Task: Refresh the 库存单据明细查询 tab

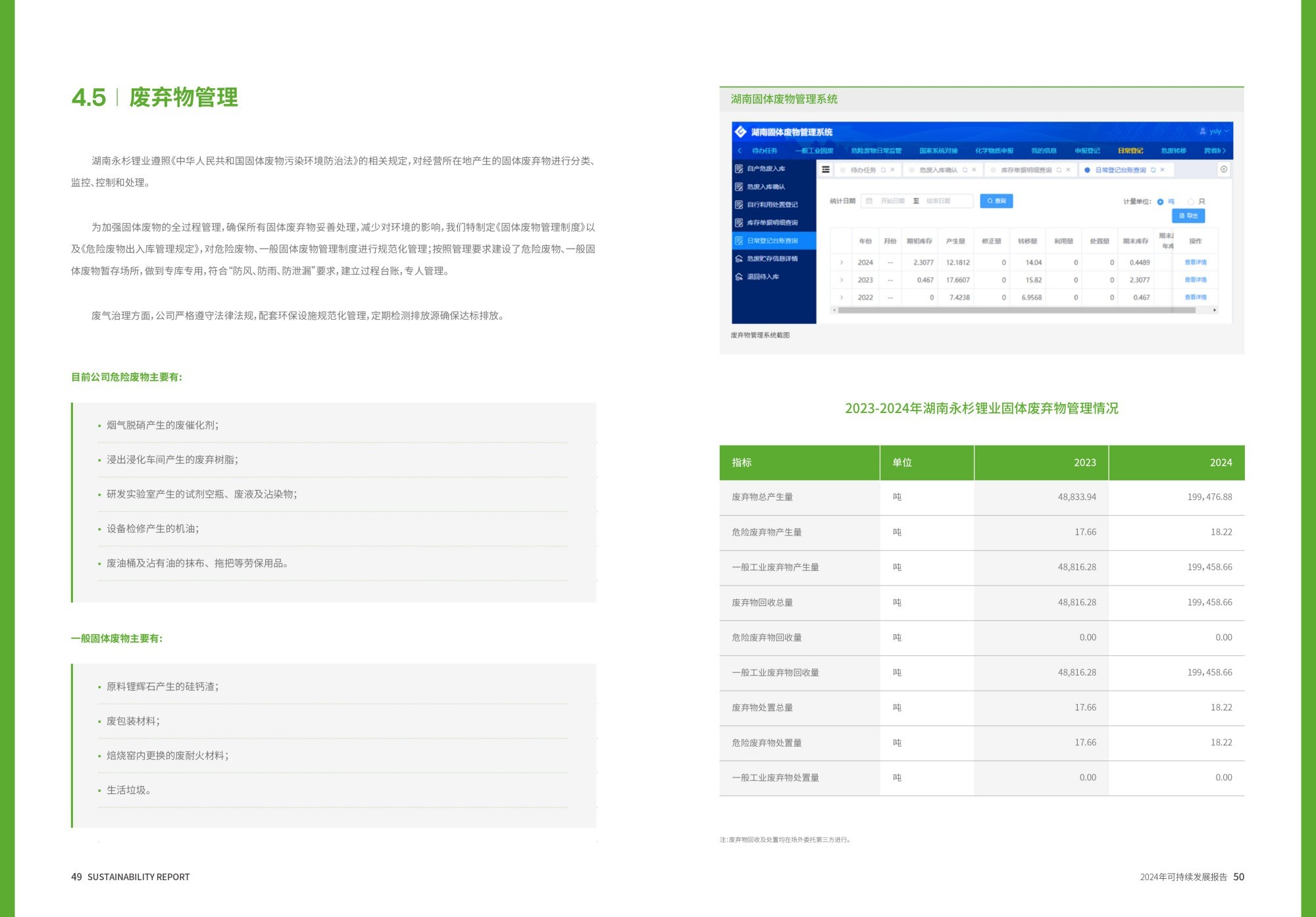Action: (1059, 170)
